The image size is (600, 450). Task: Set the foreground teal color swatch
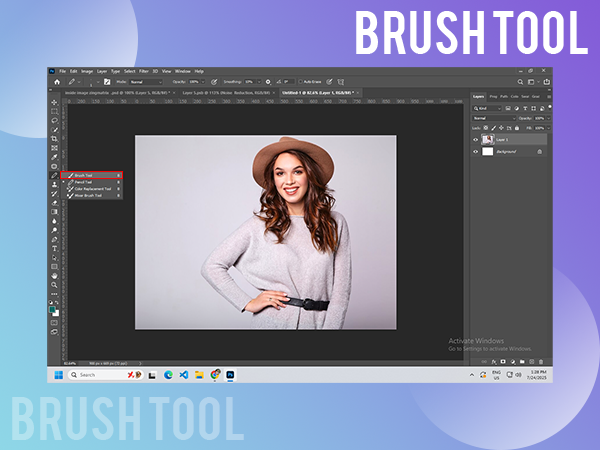pyautogui.click(x=52, y=309)
